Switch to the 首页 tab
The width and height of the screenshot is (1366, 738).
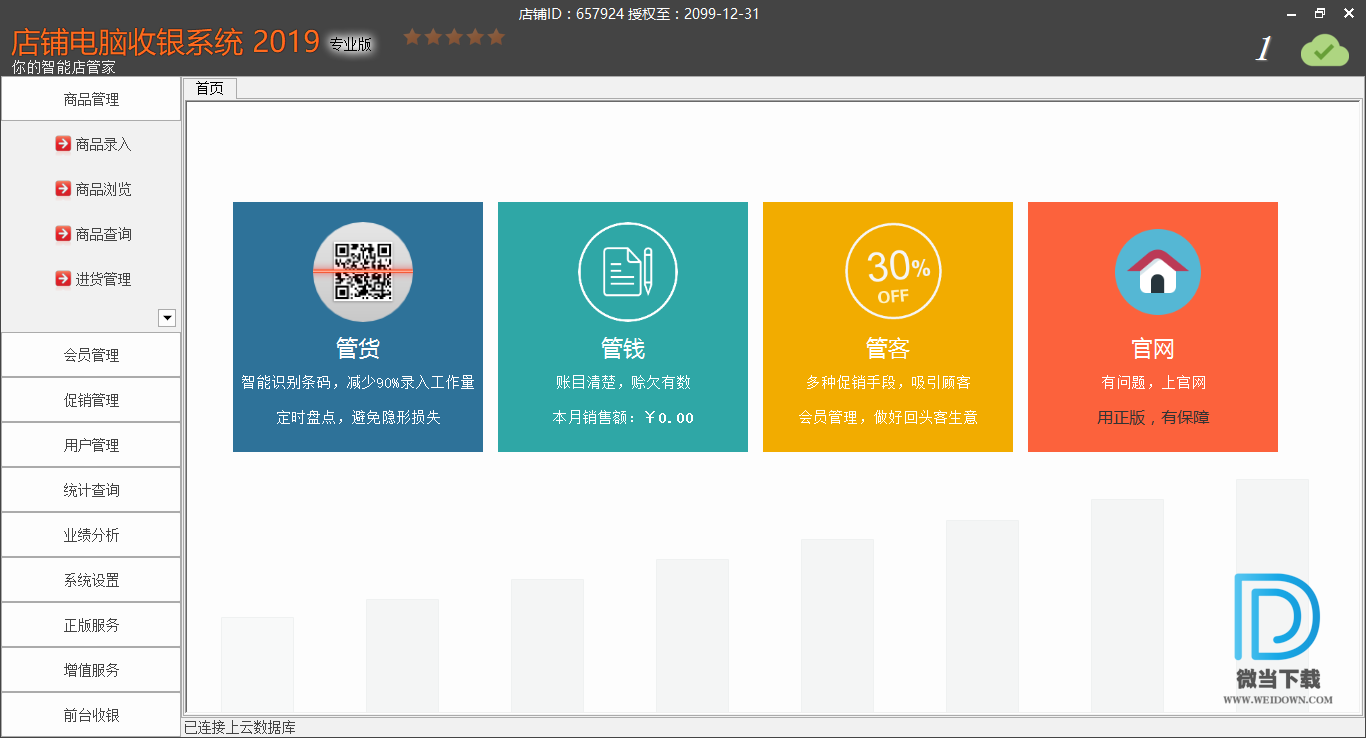(209, 89)
